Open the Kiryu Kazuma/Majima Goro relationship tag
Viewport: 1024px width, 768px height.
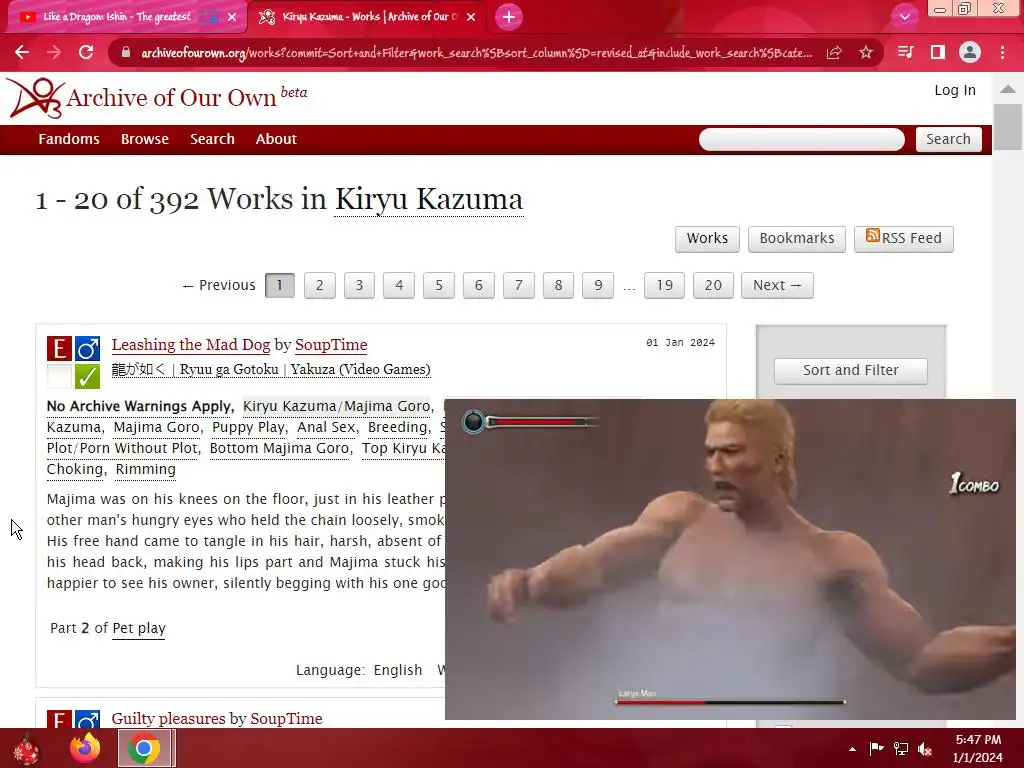(336, 406)
